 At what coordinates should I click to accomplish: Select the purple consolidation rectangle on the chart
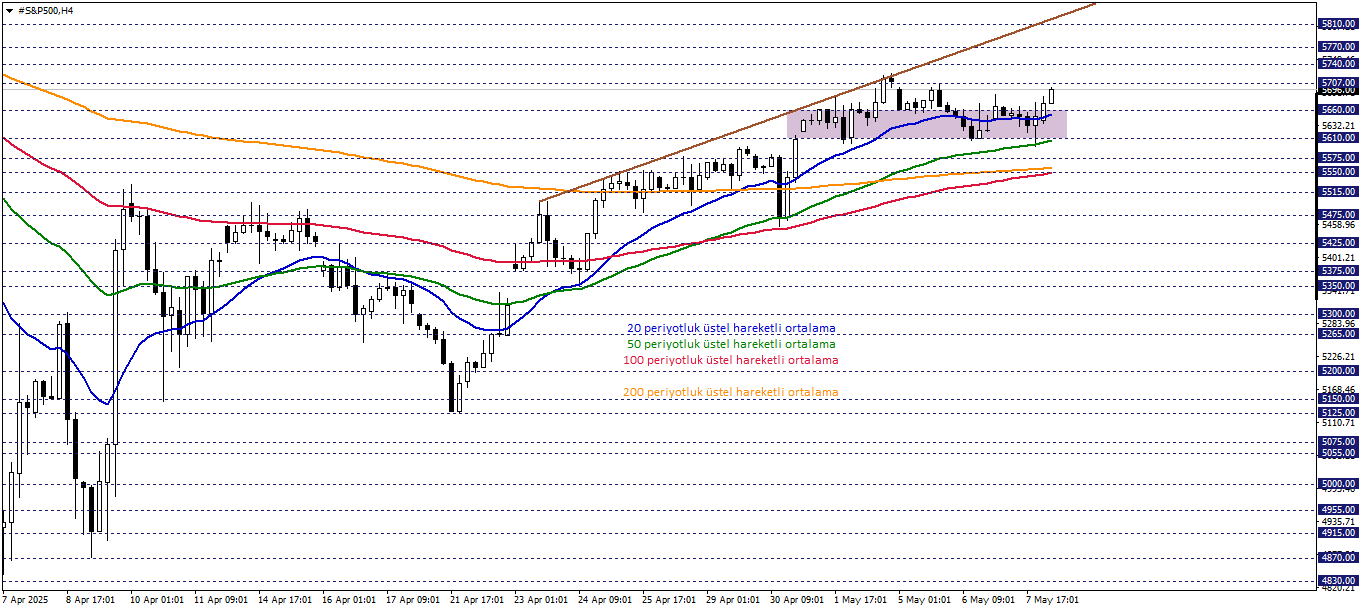click(927, 124)
